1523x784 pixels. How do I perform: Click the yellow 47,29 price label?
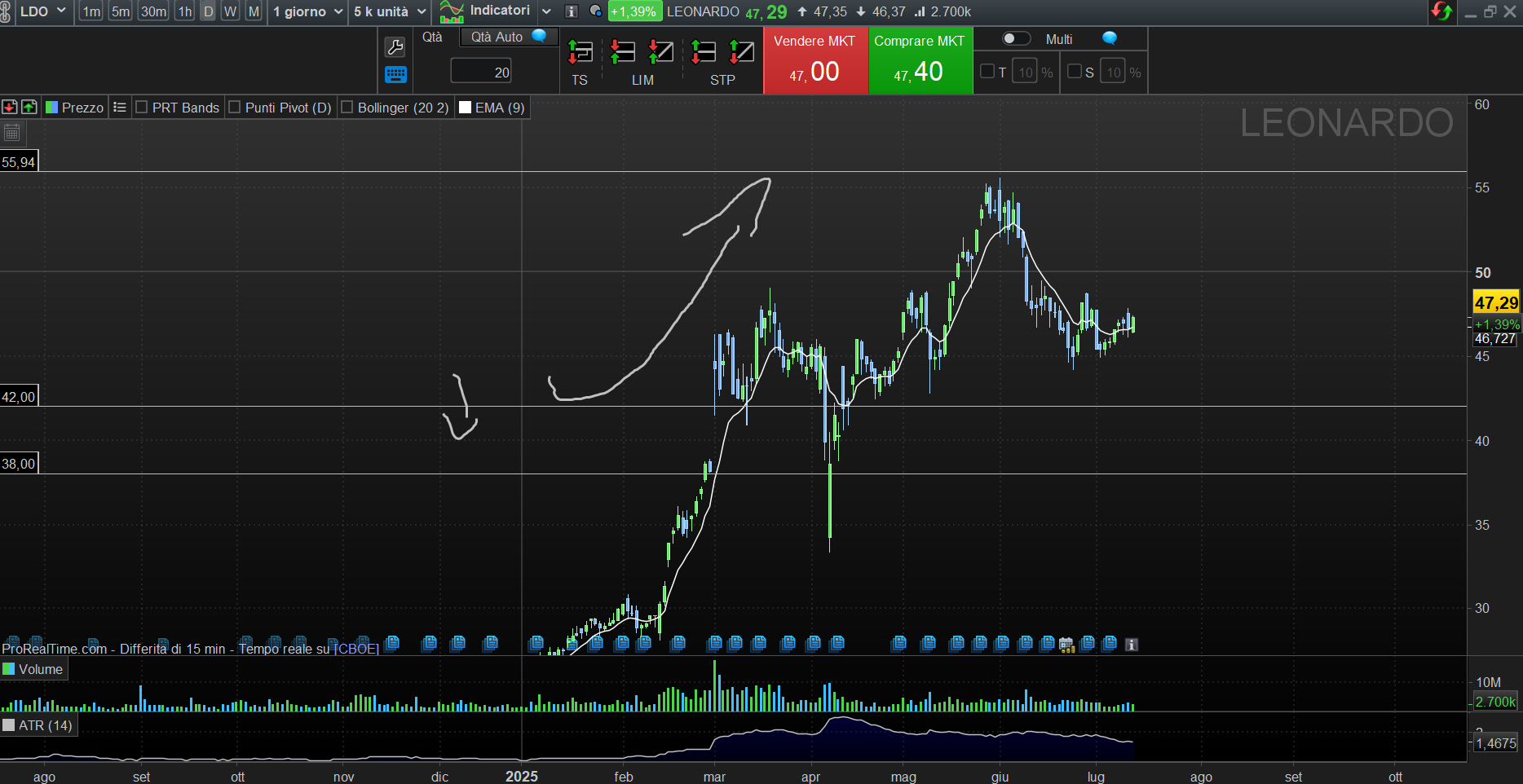1496,302
